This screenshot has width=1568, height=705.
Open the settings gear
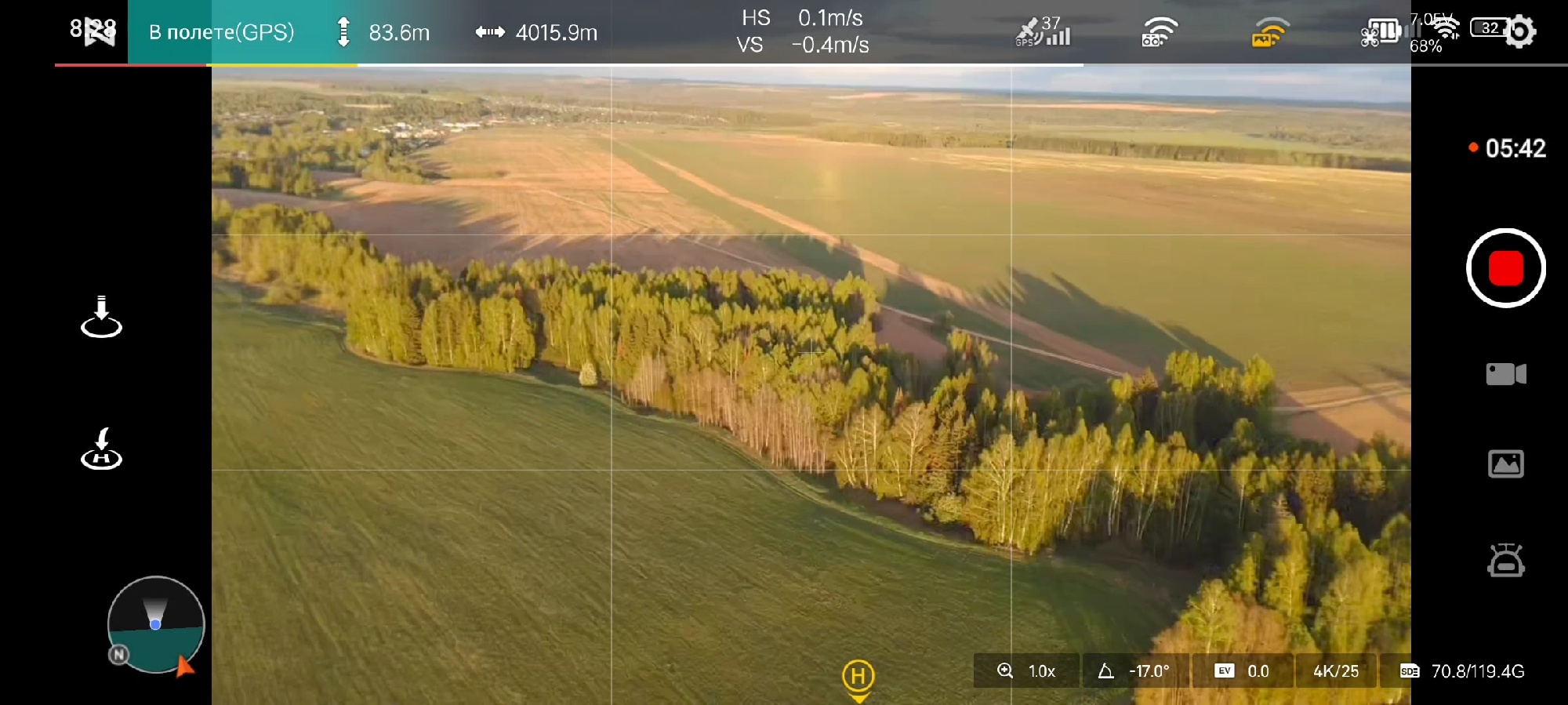[1519, 32]
